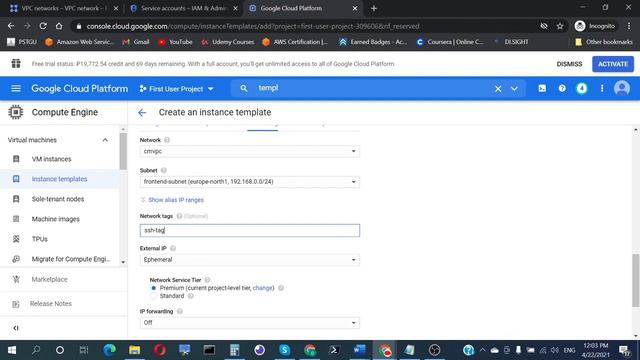The height and width of the screenshot is (360, 640).
Task: Open the Udemy Courses bookmark
Action: click(x=228, y=42)
